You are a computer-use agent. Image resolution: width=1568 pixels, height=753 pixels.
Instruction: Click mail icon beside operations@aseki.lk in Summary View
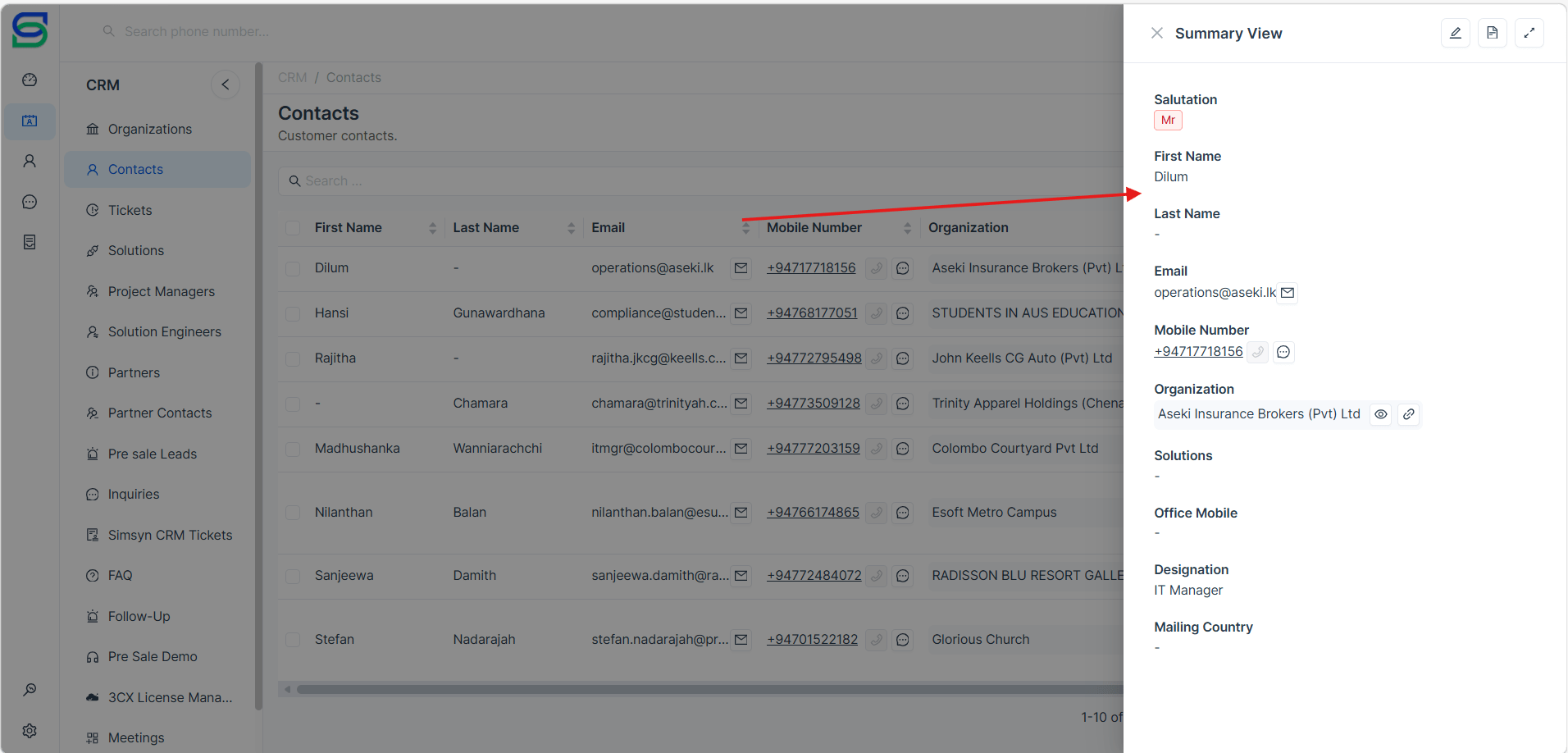tap(1288, 293)
